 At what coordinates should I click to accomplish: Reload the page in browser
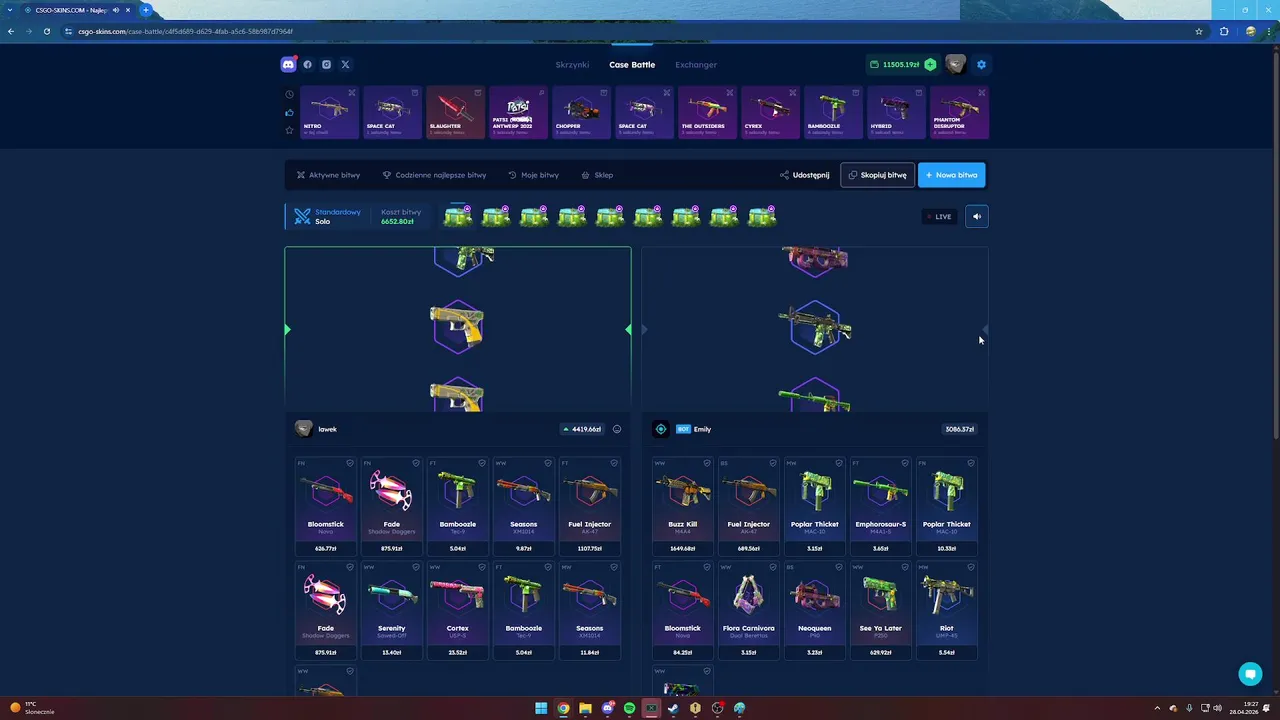pyautogui.click(x=46, y=31)
